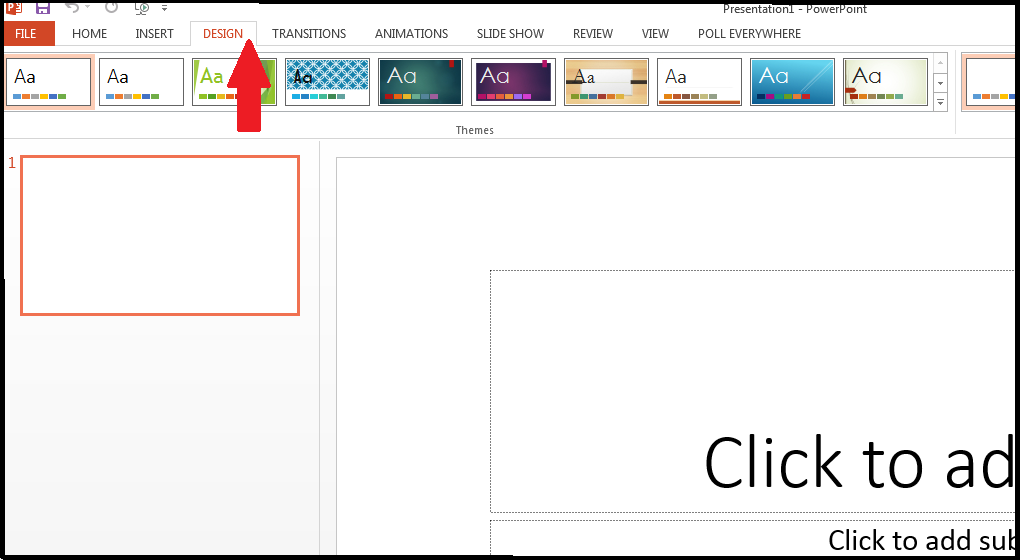Click the PowerPoint application logo icon
Image resolution: width=1020 pixels, height=560 pixels.
[13, 7]
